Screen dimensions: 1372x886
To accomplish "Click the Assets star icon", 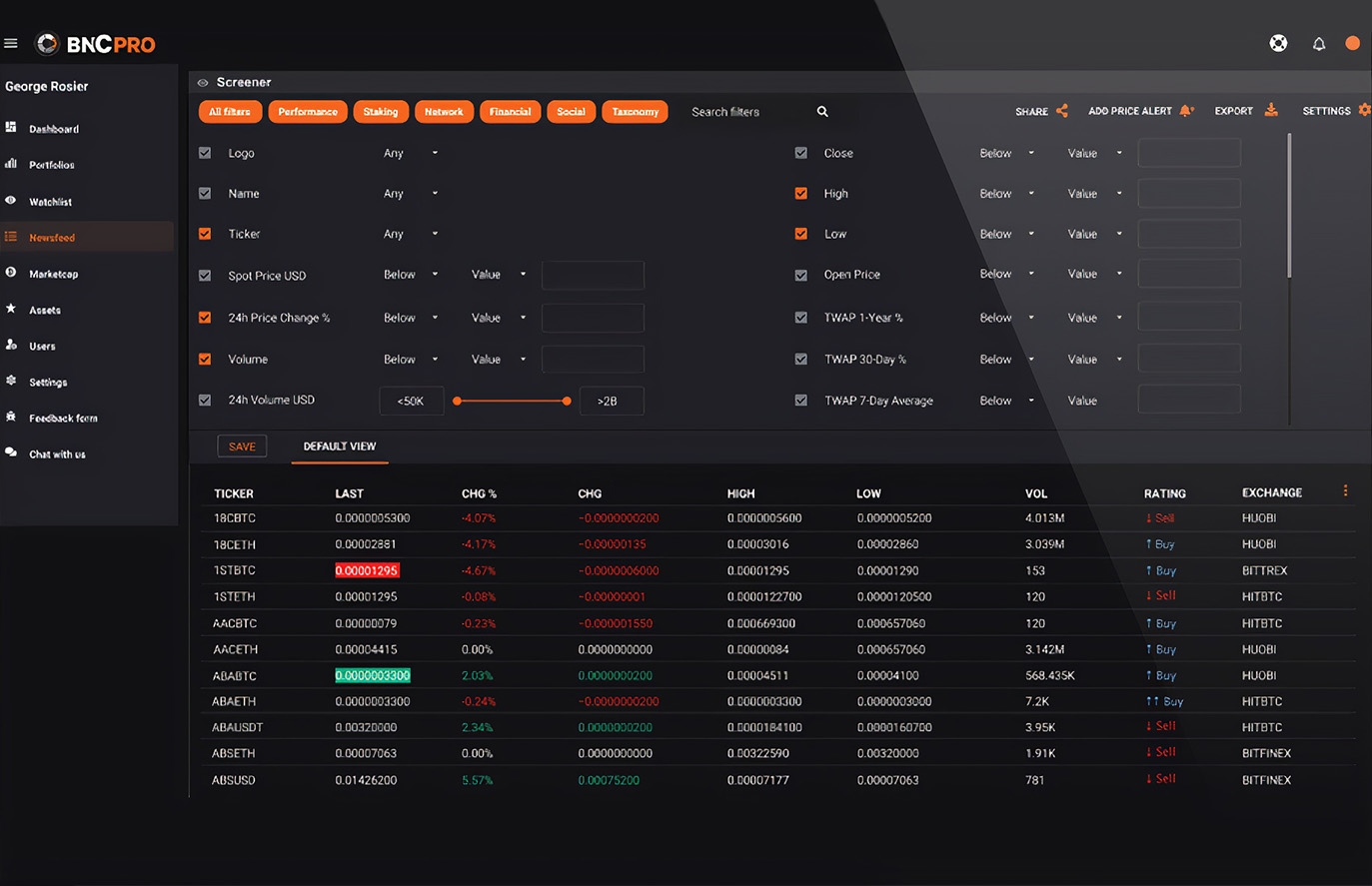I will pos(11,309).
